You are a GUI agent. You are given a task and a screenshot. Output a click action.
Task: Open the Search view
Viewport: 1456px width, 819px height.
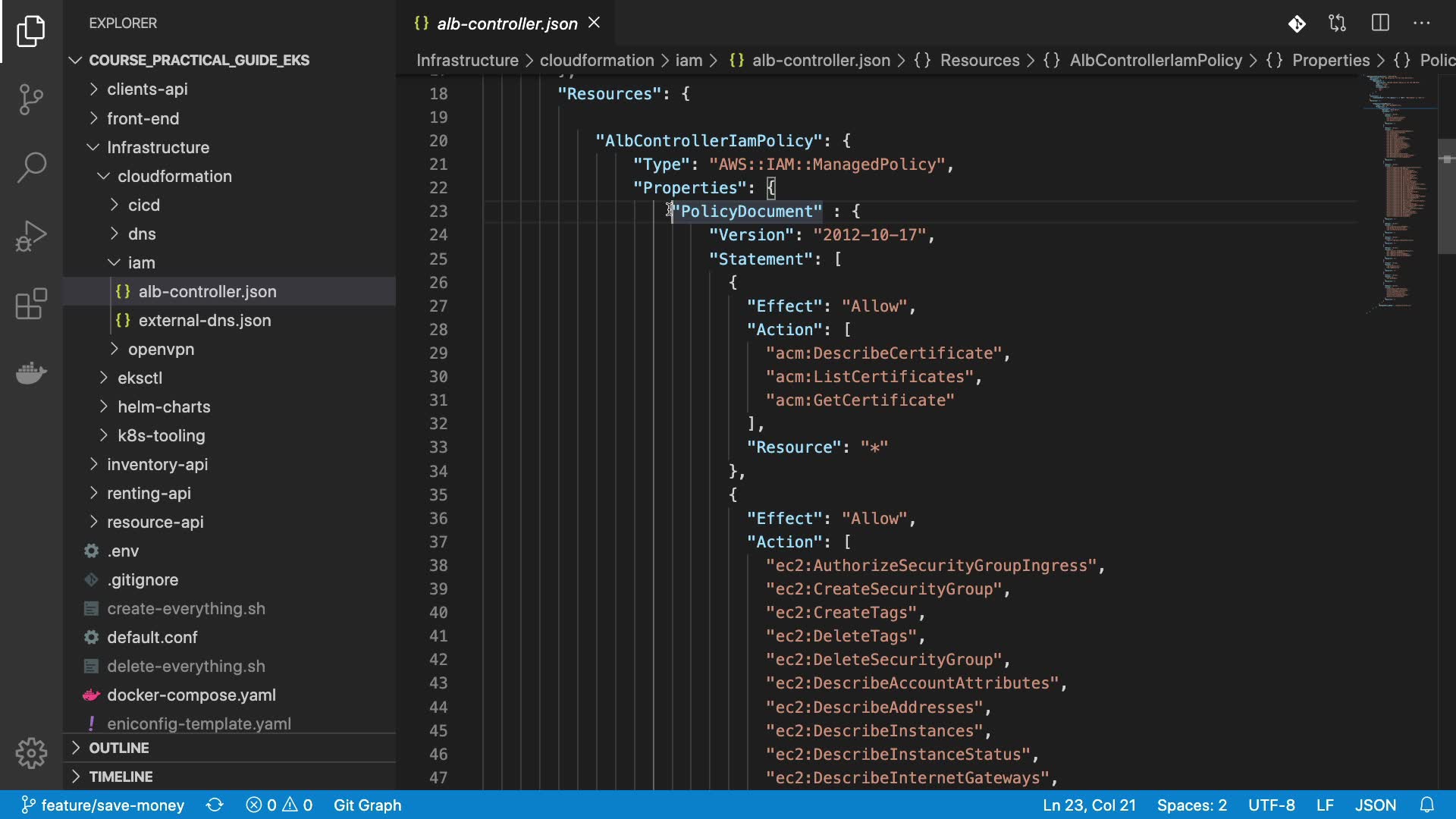click(31, 168)
